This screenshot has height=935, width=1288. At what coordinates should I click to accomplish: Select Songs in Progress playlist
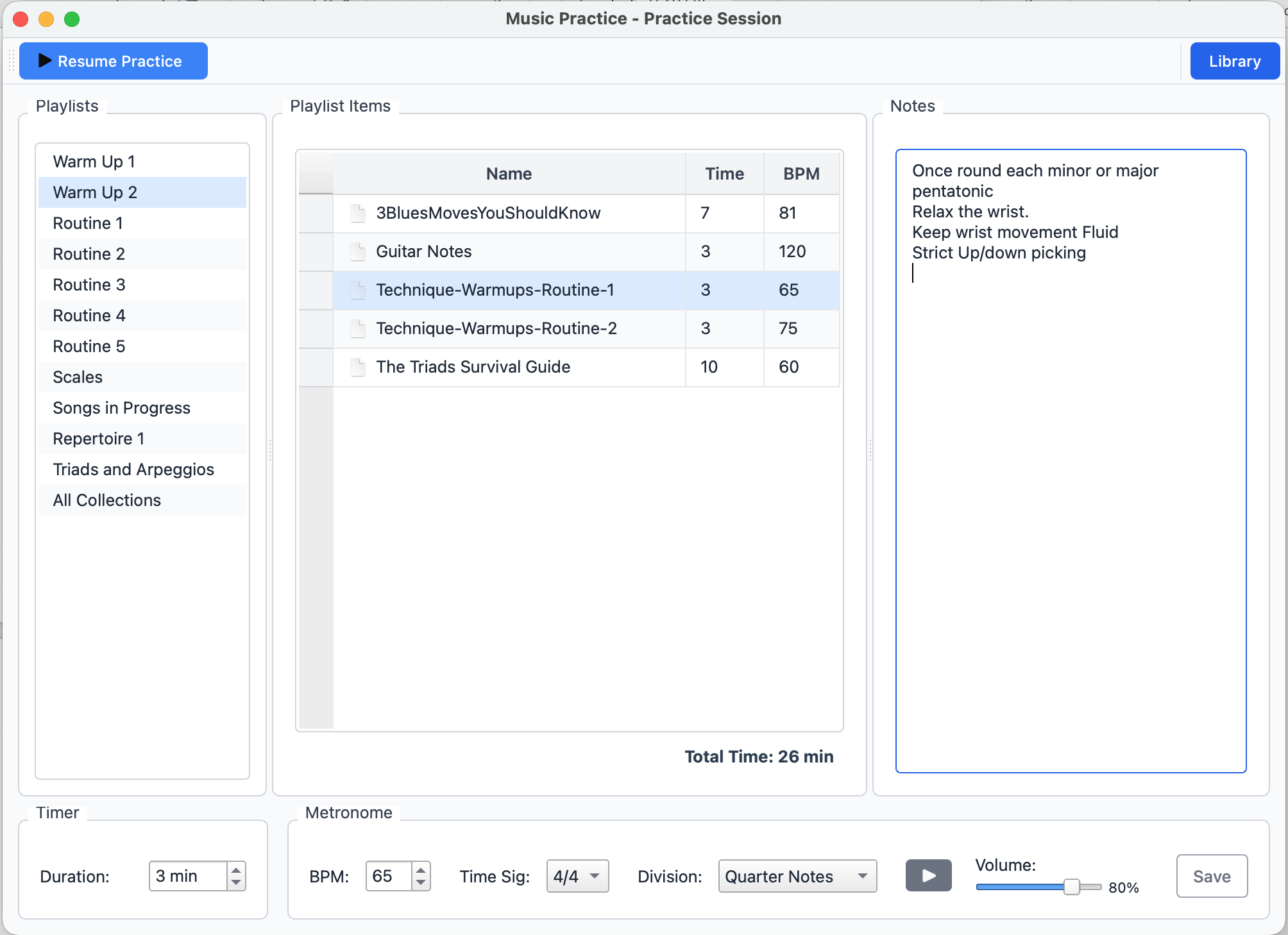coord(142,408)
